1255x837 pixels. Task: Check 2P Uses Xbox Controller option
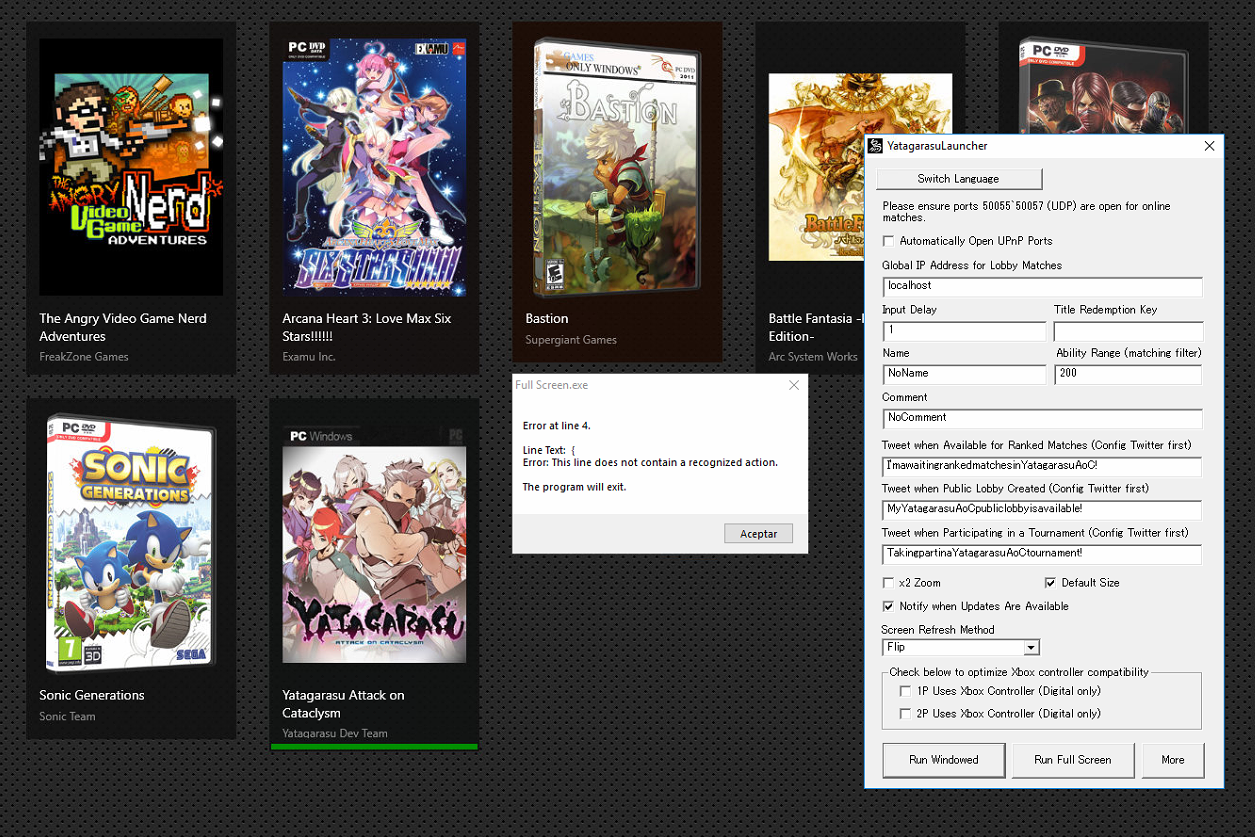point(905,714)
